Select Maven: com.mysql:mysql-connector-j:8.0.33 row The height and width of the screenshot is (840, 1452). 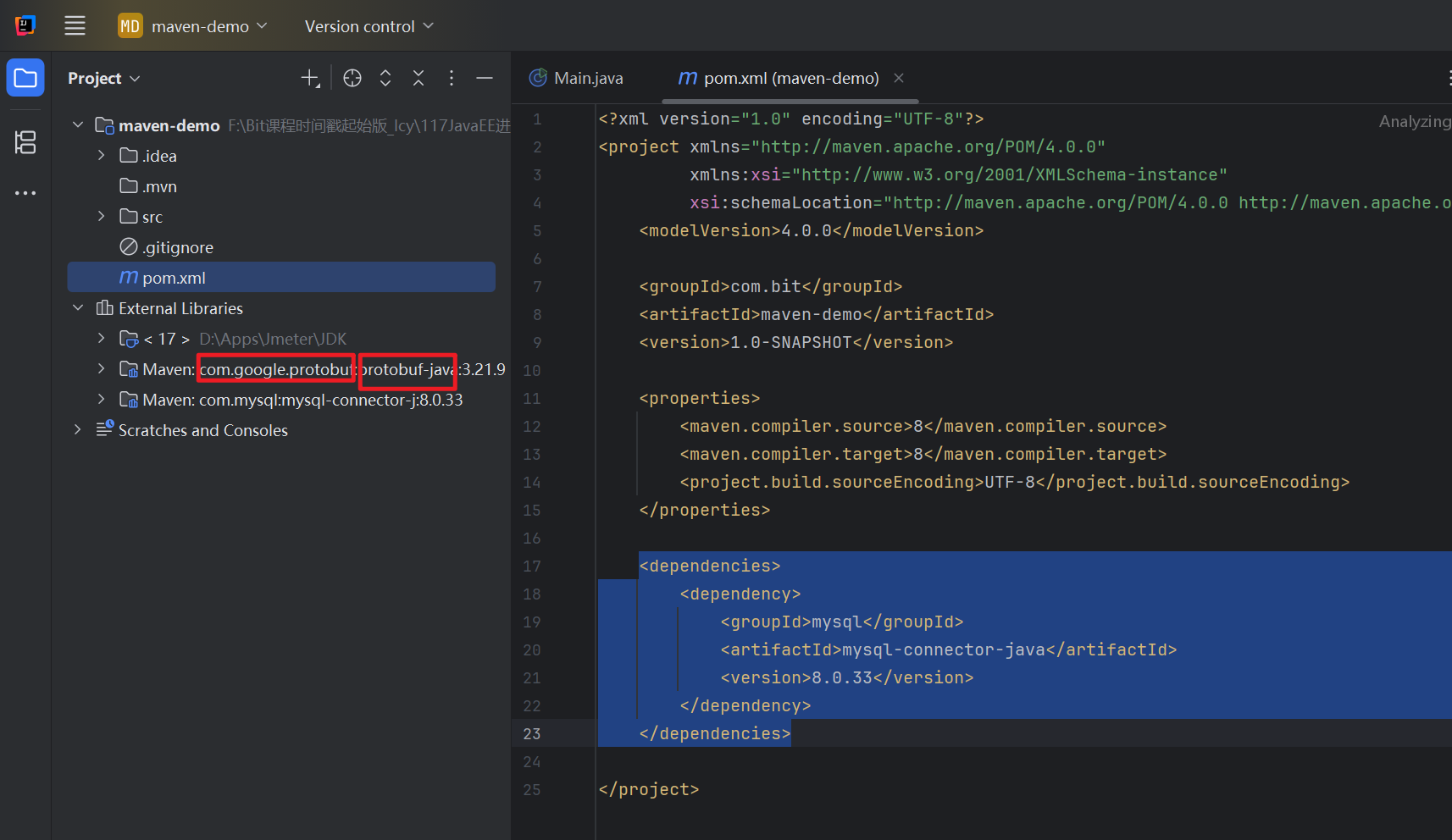pyautogui.click(x=281, y=399)
